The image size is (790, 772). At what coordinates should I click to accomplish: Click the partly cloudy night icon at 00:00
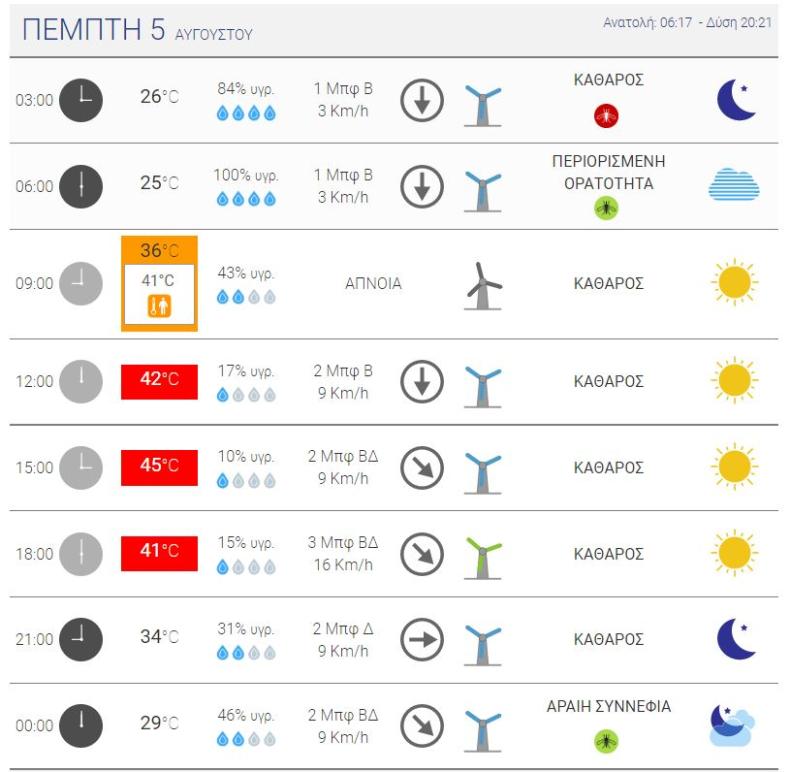click(x=732, y=725)
